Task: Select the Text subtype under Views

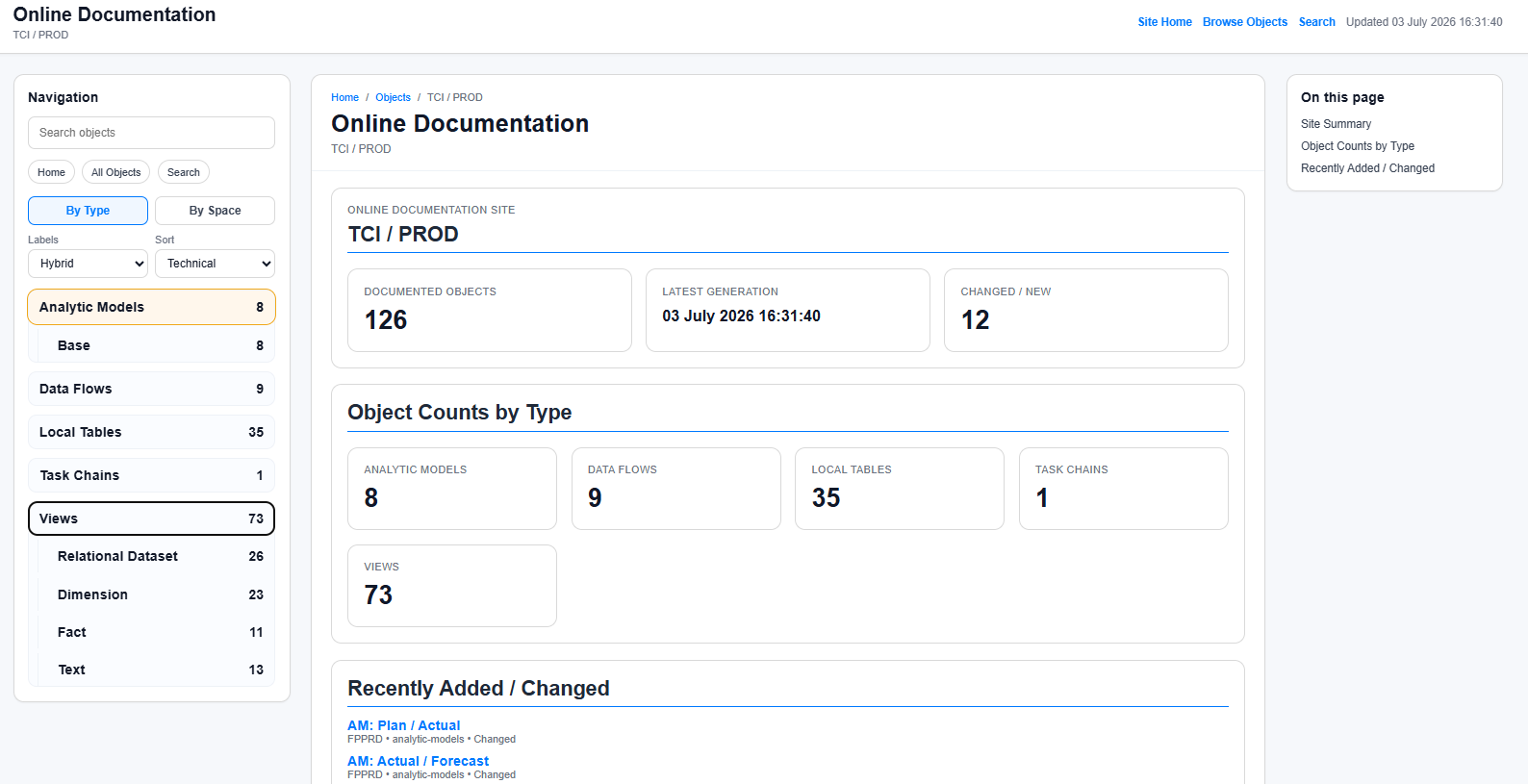Action: click(156, 670)
